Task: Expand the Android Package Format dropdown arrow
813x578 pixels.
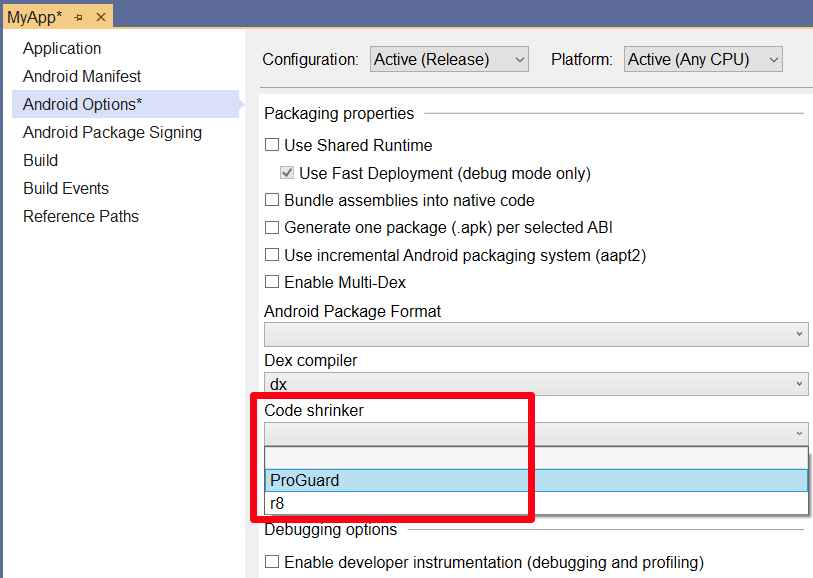Action: [x=797, y=334]
